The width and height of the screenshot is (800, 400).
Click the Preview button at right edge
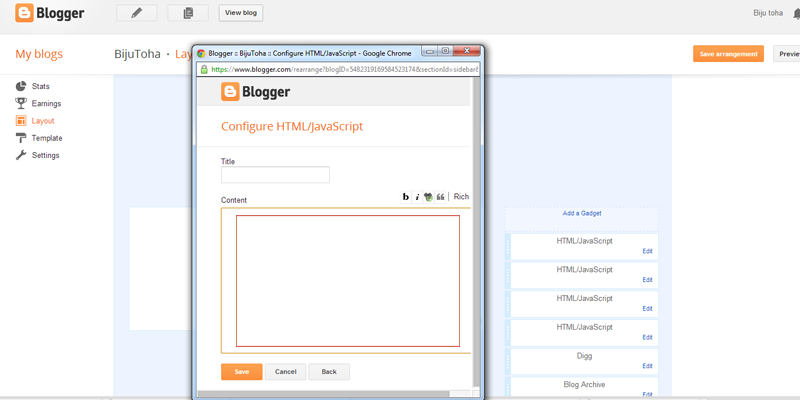pos(787,54)
